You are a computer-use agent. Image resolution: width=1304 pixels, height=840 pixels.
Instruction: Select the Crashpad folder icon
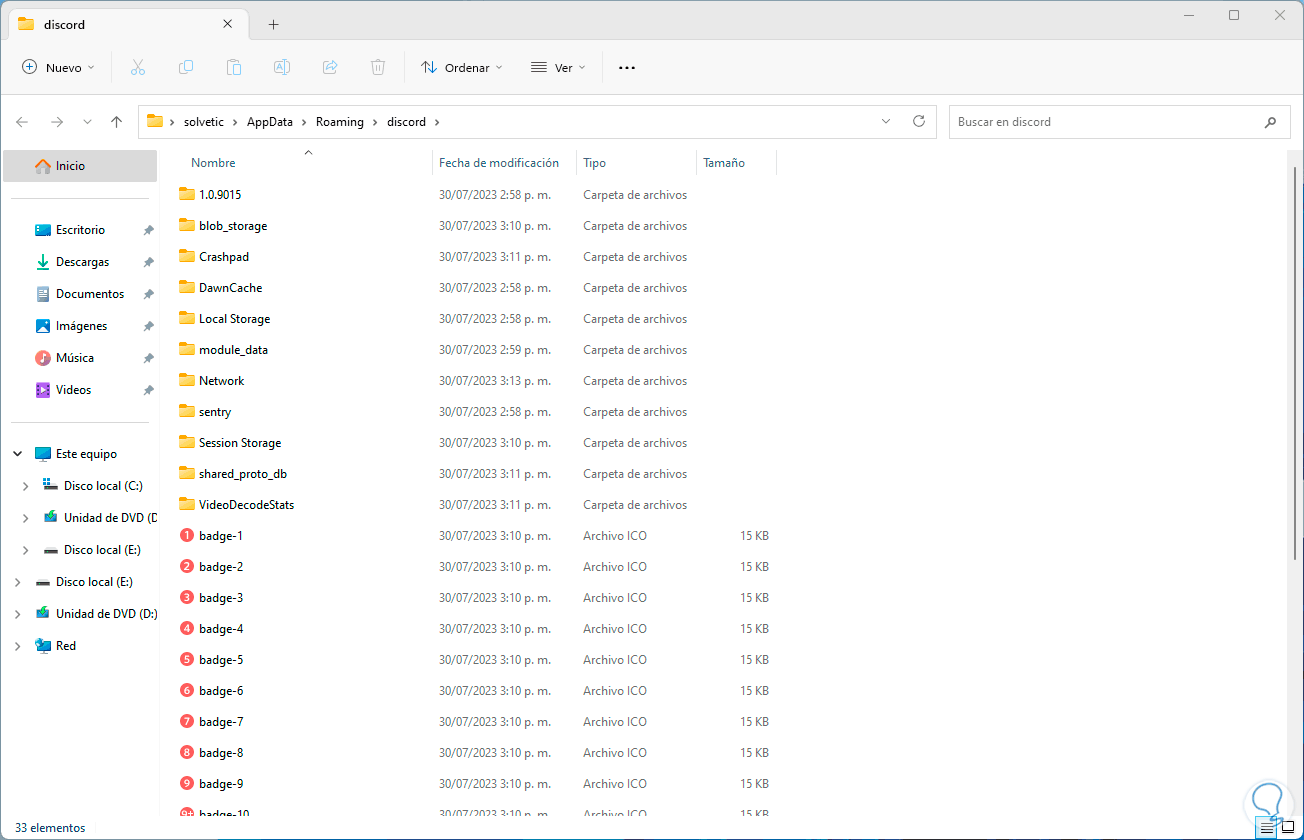pyautogui.click(x=187, y=256)
